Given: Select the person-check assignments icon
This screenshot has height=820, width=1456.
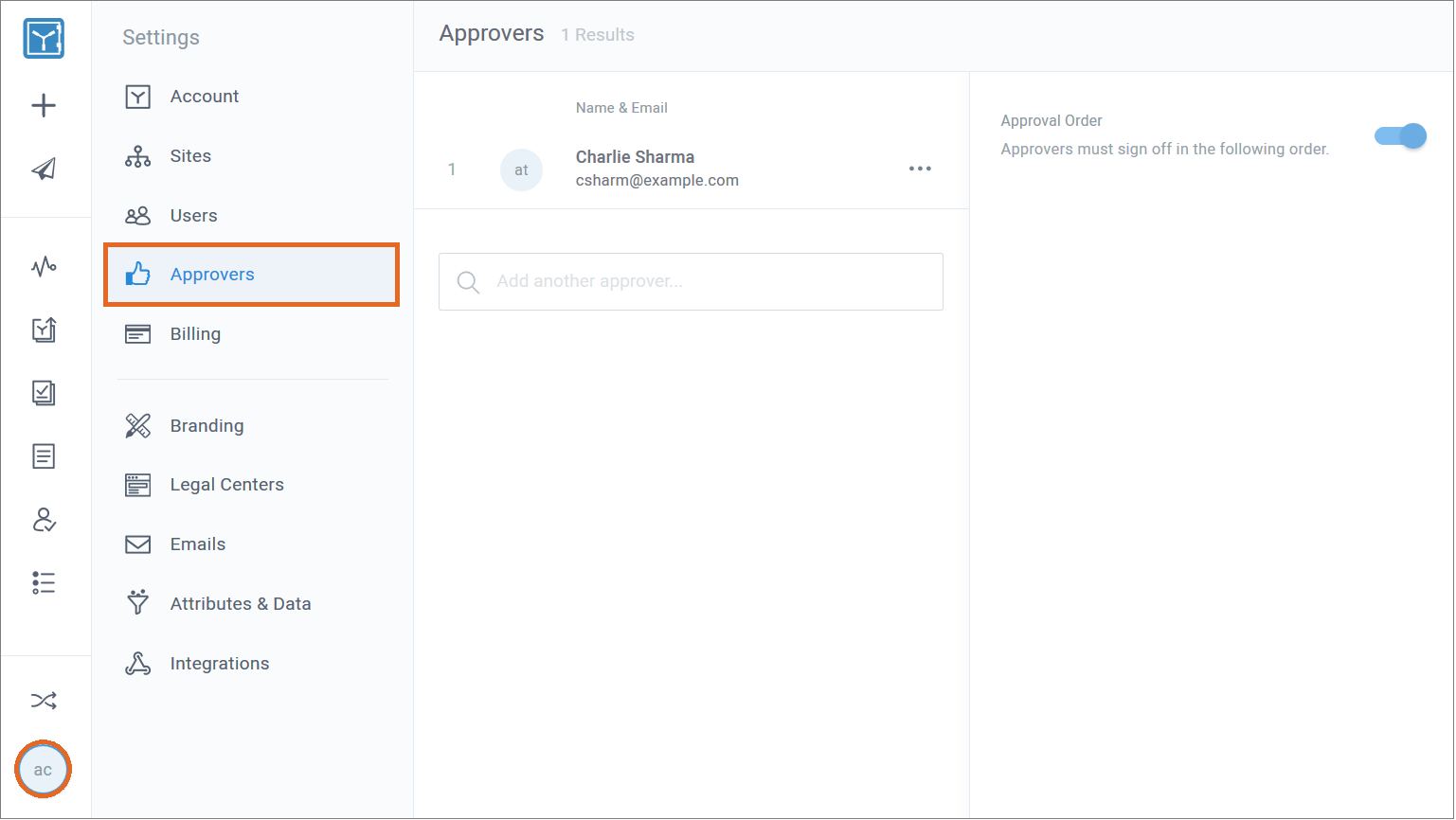Looking at the screenshot, I should (43, 520).
